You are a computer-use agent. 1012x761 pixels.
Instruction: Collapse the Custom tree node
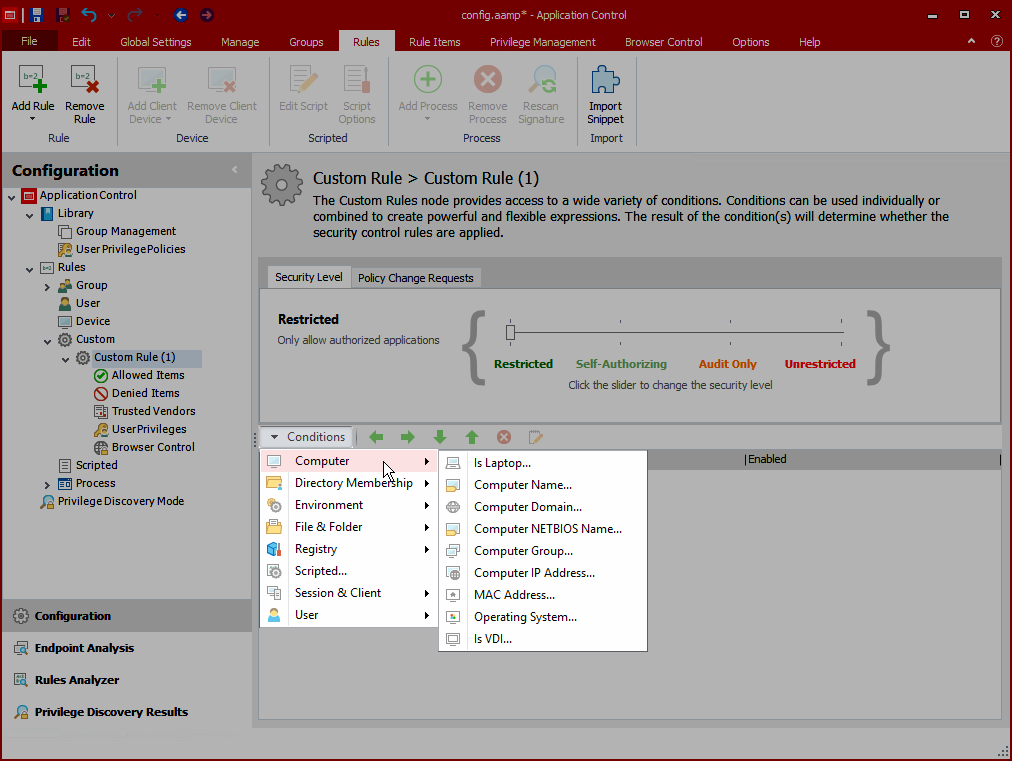(x=47, y=340)
